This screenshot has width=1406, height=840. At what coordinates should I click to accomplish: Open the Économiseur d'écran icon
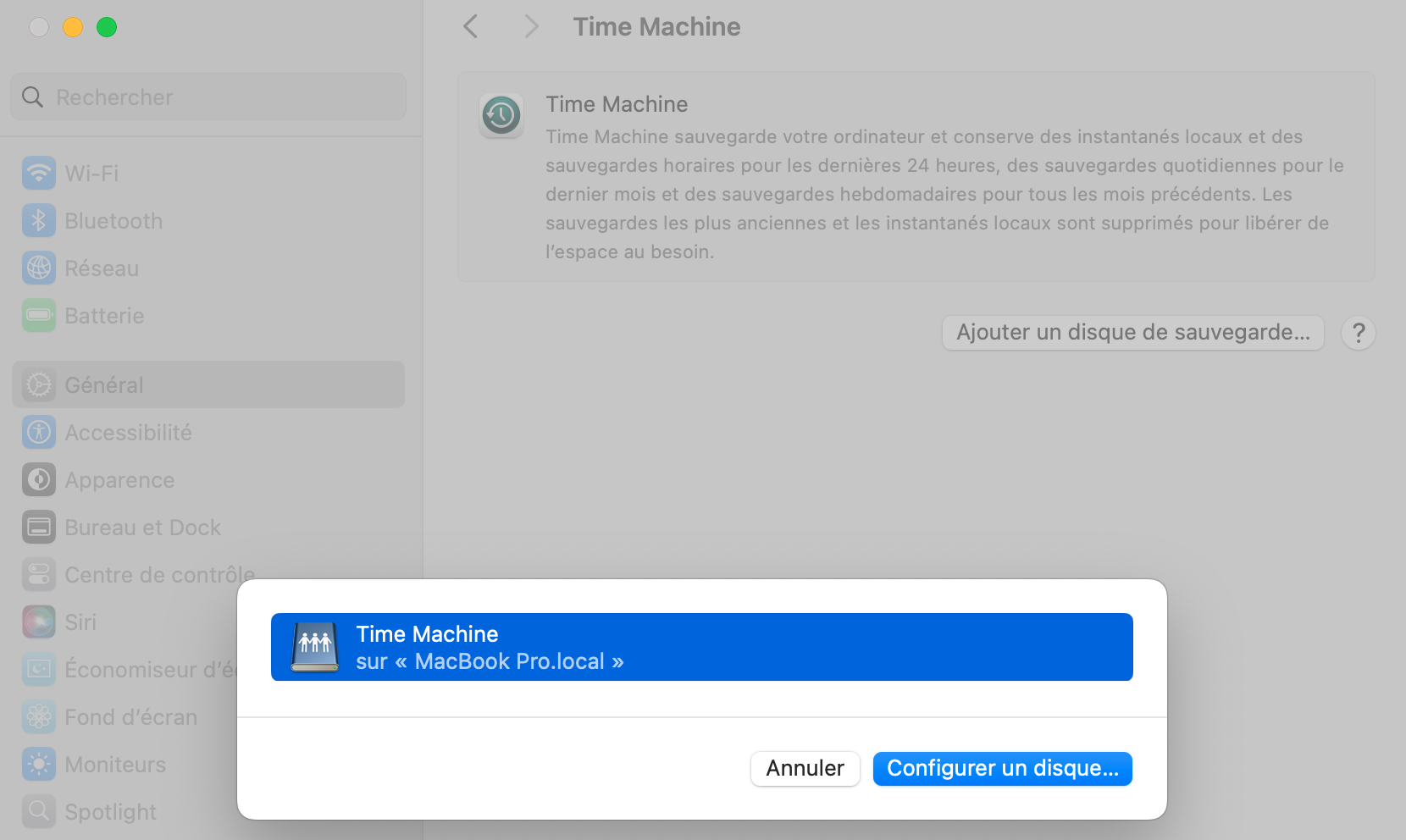coord(39,670)
